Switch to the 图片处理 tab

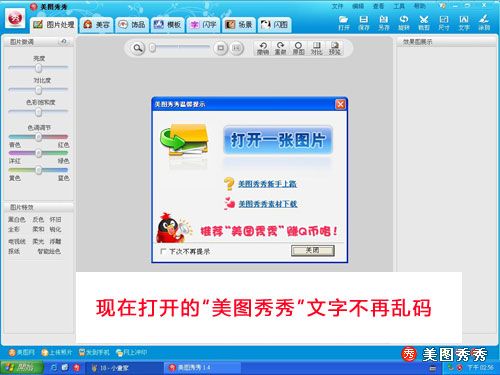[x=54, y=24]
